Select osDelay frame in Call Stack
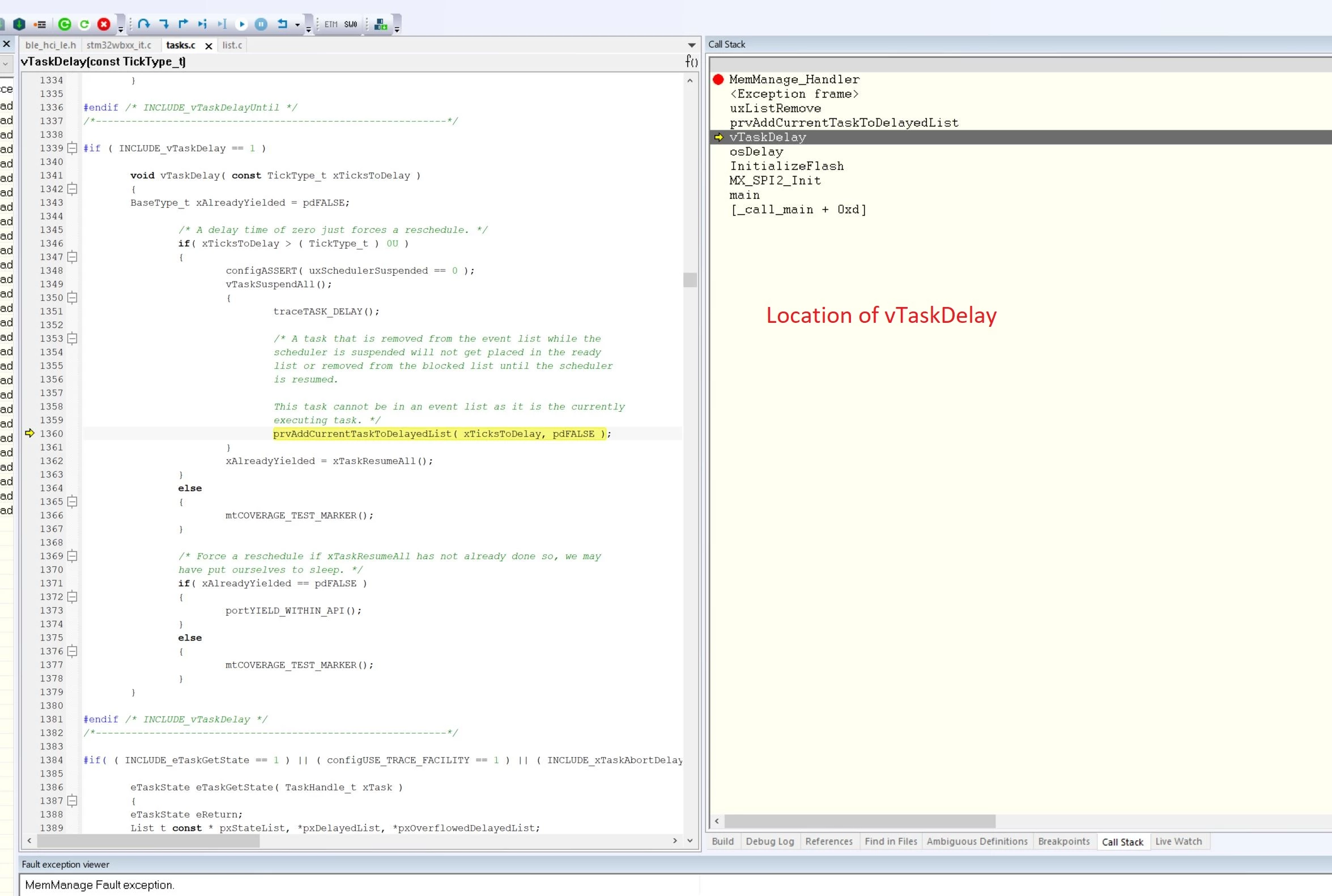The height and width of the screenshot is (896, 1332). 756,151
